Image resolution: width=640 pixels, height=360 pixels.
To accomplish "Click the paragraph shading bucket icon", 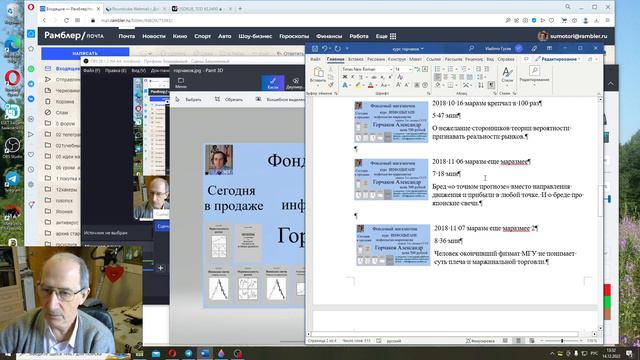I will (437, 85).
